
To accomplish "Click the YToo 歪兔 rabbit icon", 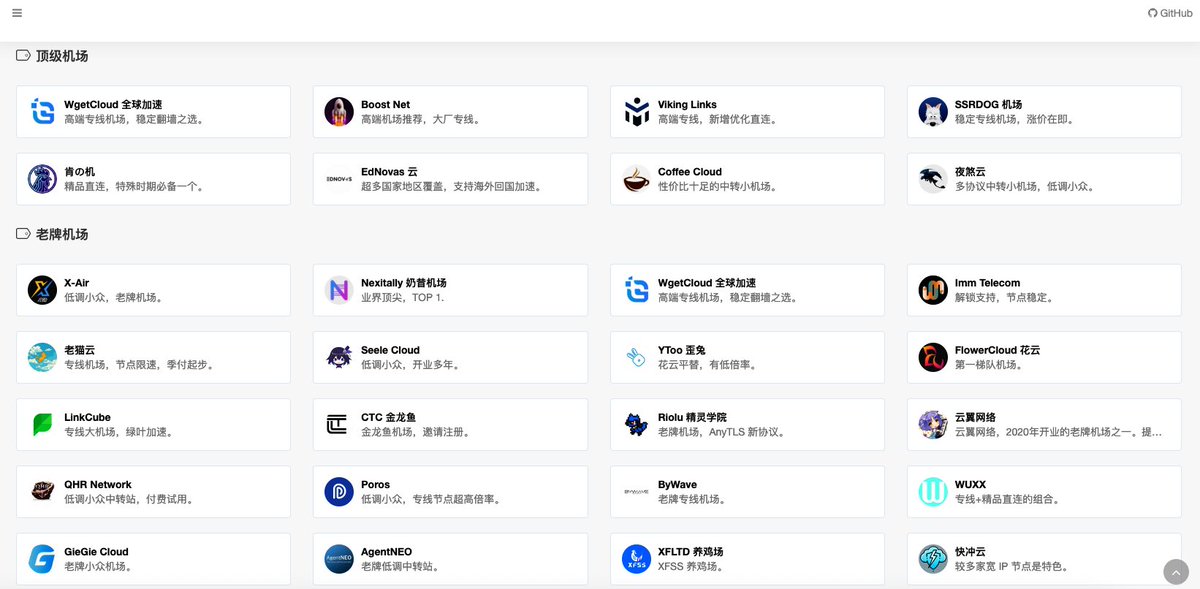I will click(636, 357).
